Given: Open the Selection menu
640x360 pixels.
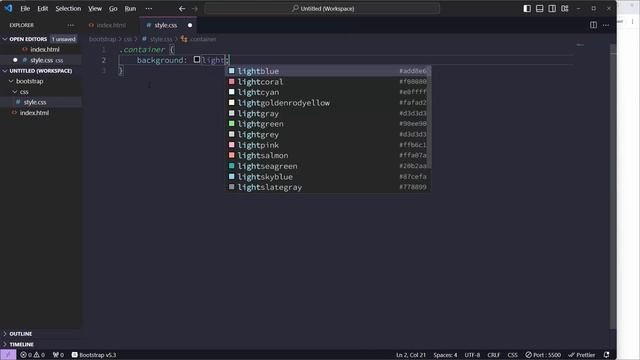Looking at the screenshot, I should click(68, 9).
